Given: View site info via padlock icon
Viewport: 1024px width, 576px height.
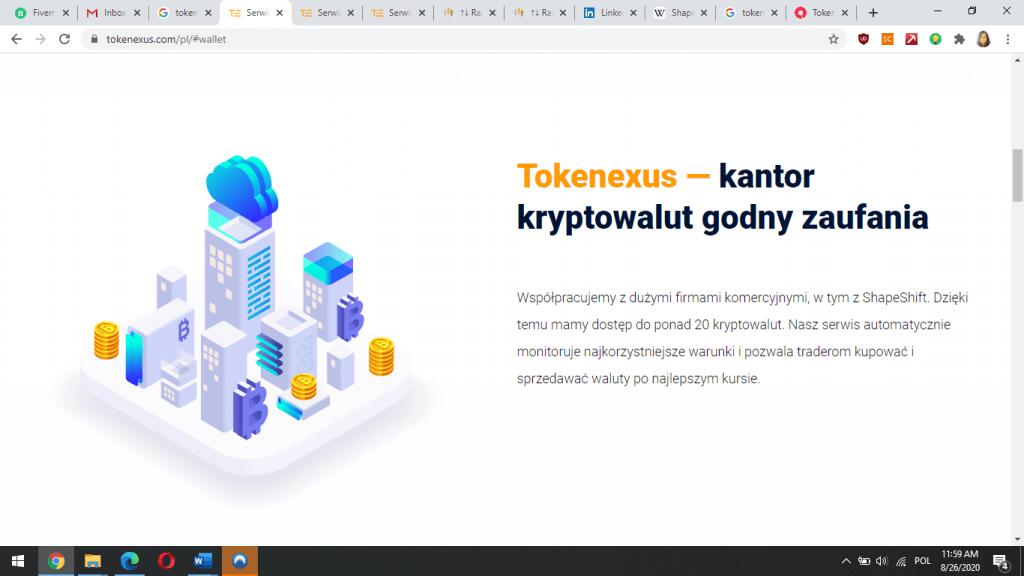Looking at the screenshot, I should click(x=95, y=39).
